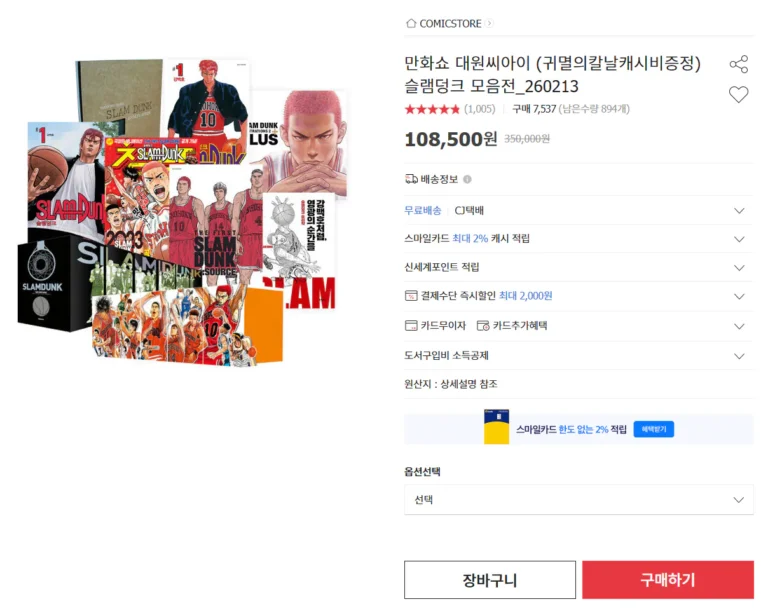Click the blue 혜택받기 button

click(654, 429)
